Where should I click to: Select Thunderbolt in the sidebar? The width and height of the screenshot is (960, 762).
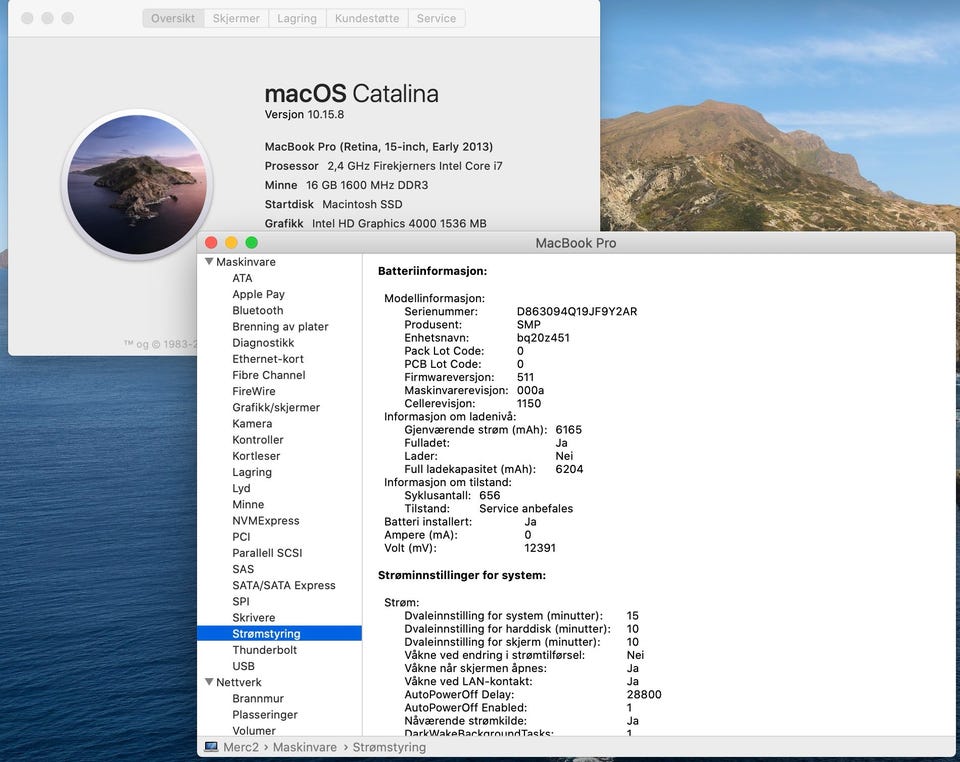[264, 649]
